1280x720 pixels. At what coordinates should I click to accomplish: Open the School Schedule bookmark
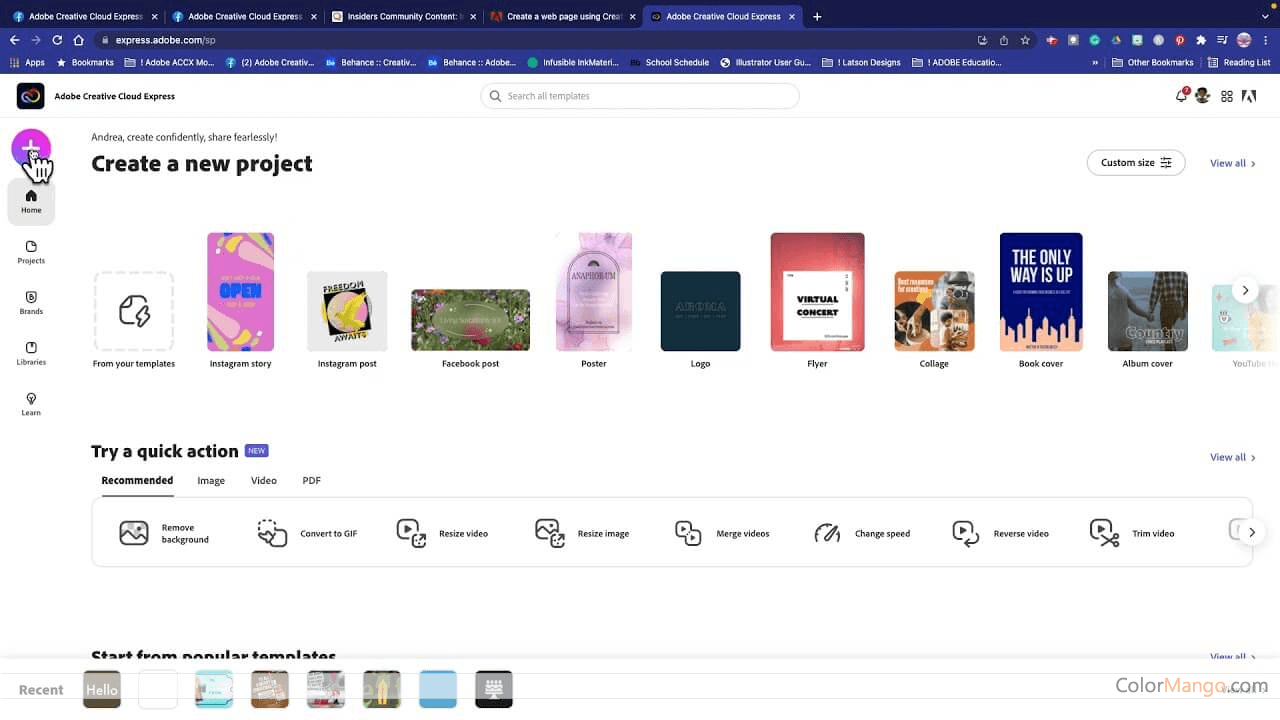tap(669, 62)
